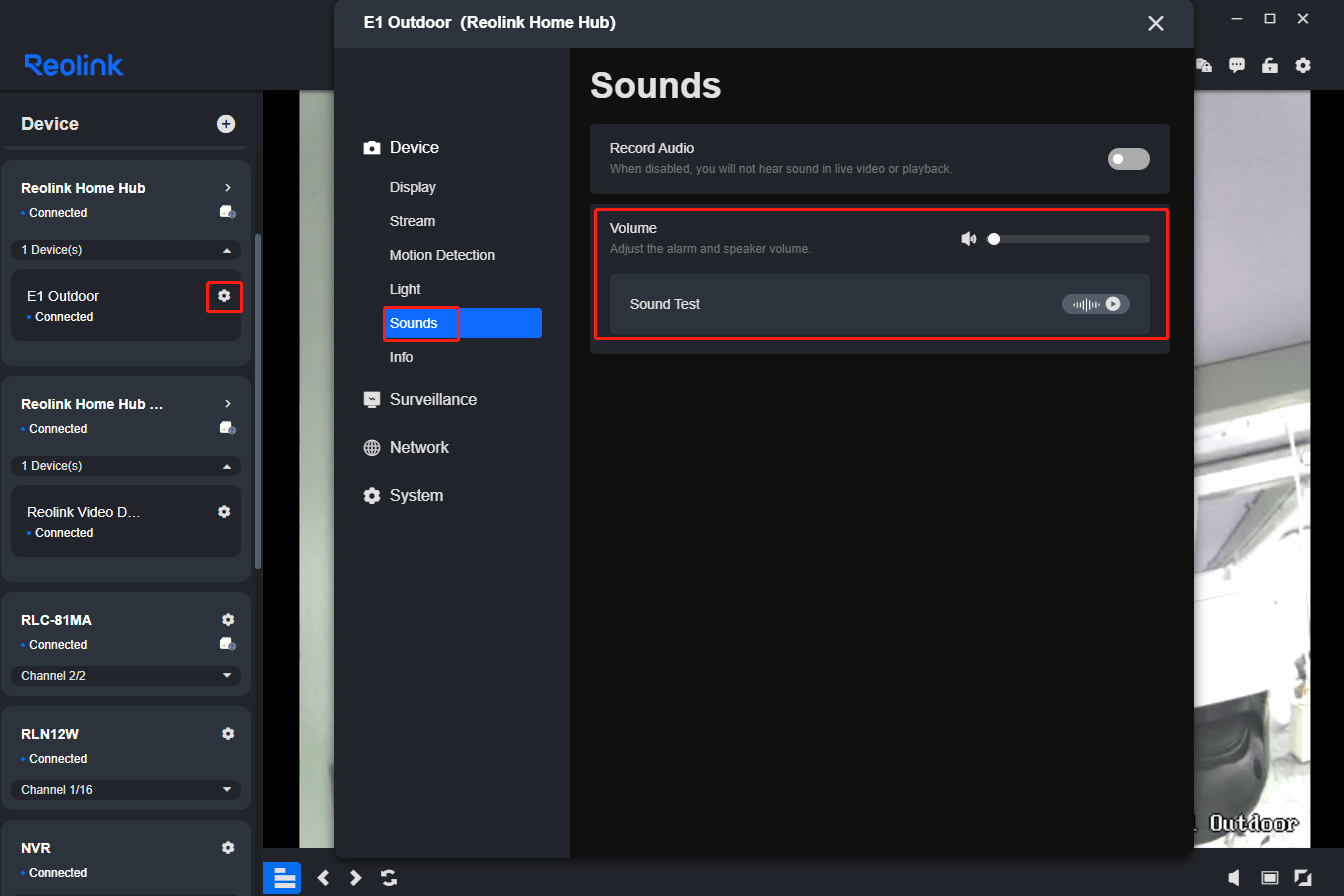Select the NVR device name
Viewport: 1344px width, 896px height.
click(x=36, y=848)
